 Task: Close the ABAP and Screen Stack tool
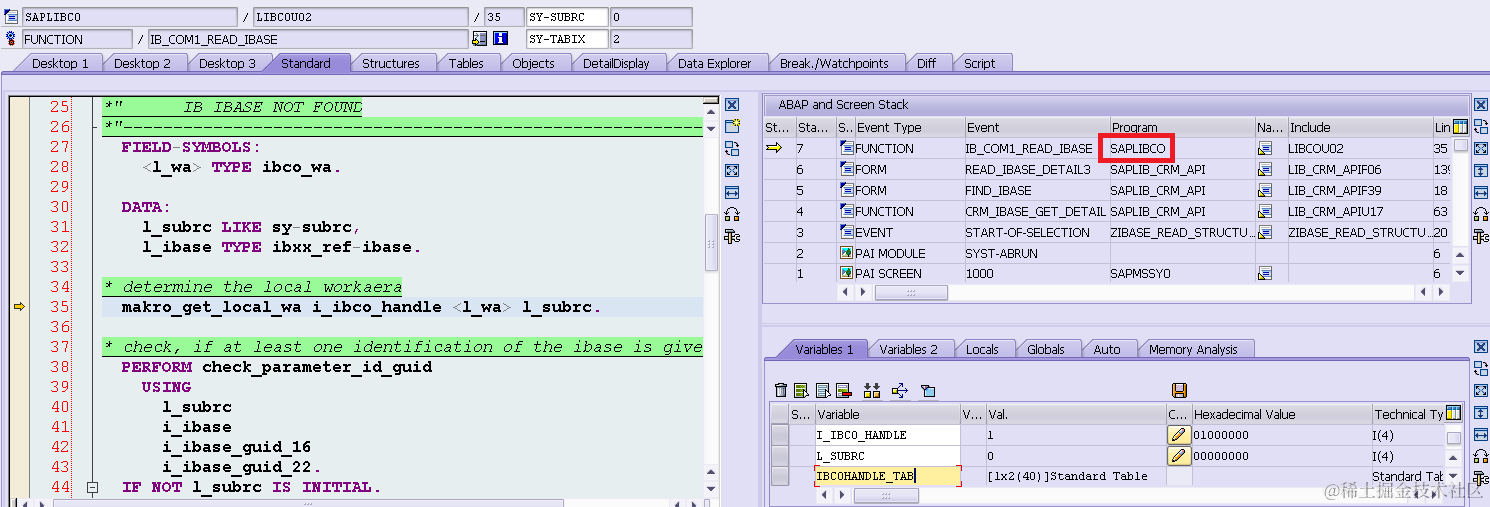(x=1481, y=105)
